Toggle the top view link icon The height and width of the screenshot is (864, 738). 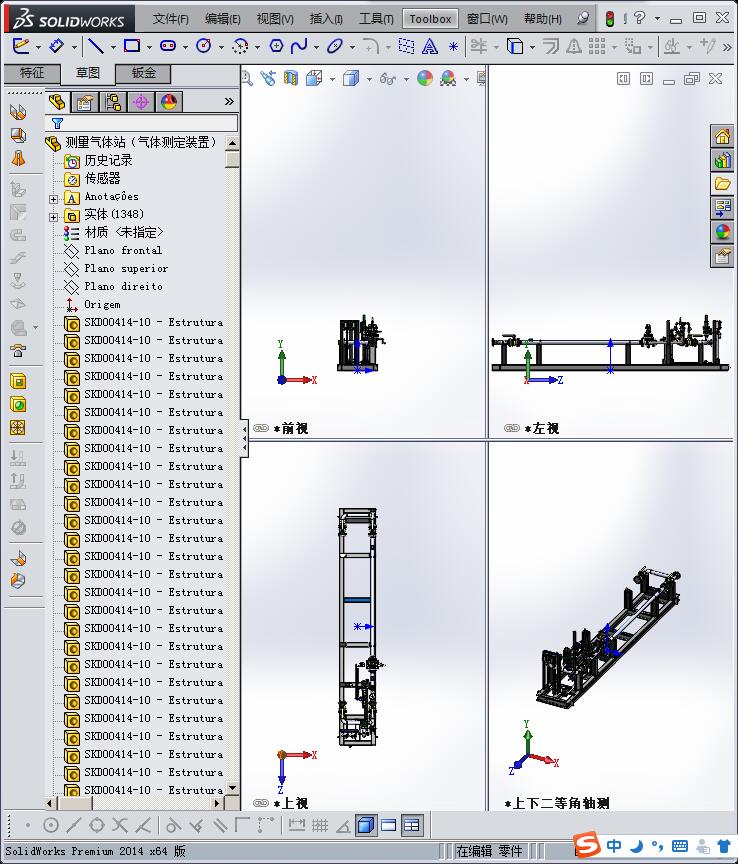(x=261, y=803)
